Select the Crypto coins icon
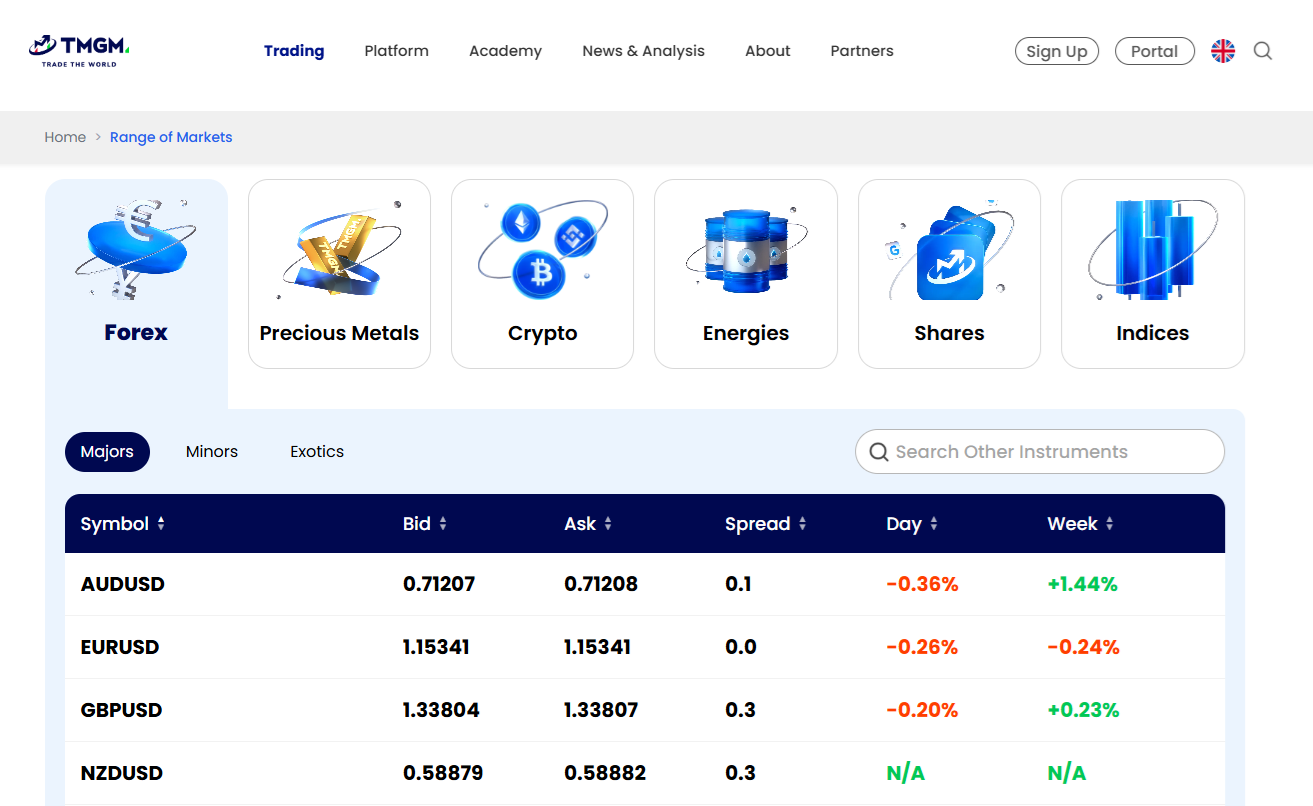 point(542,248)
